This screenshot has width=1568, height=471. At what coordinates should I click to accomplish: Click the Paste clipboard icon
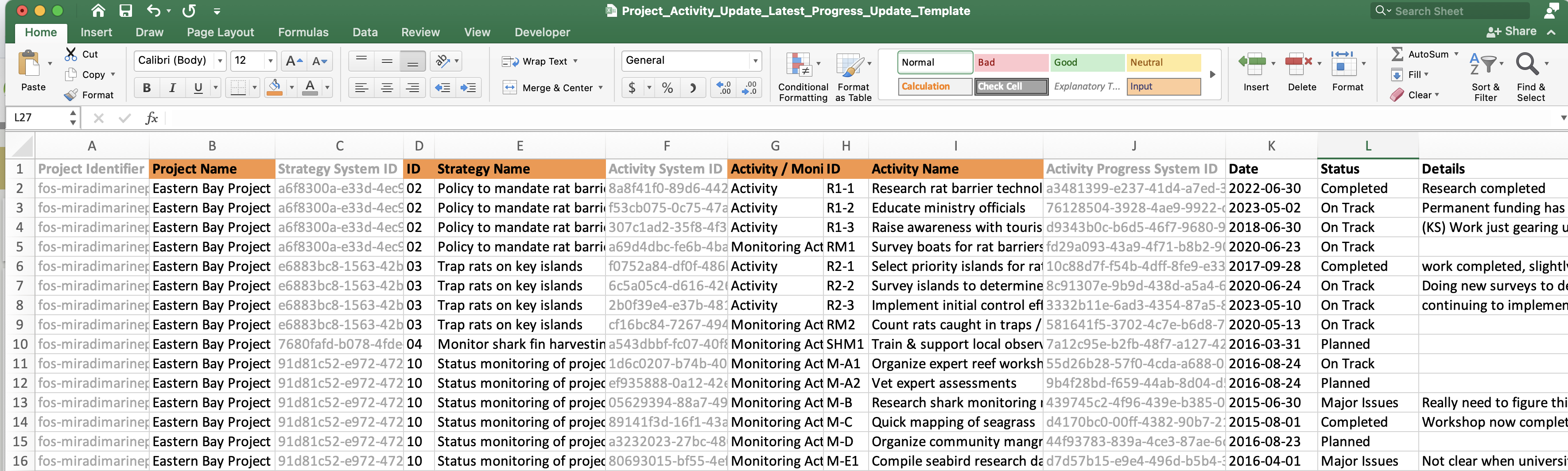tap(29, 65)
